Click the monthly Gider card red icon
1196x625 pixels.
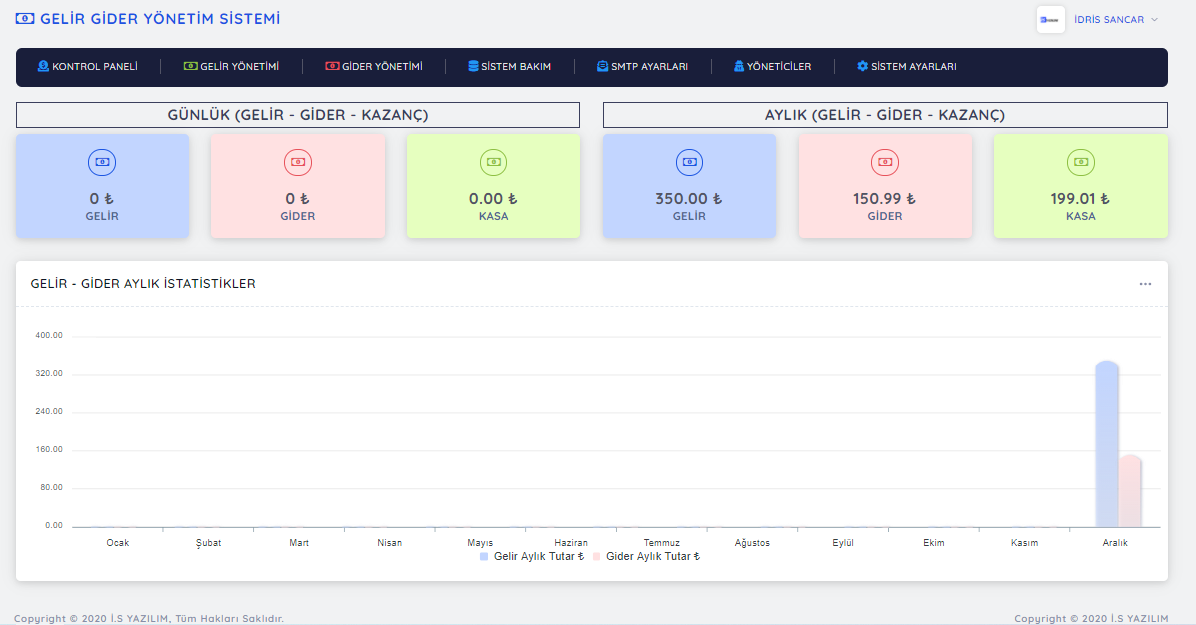(885, 162)
